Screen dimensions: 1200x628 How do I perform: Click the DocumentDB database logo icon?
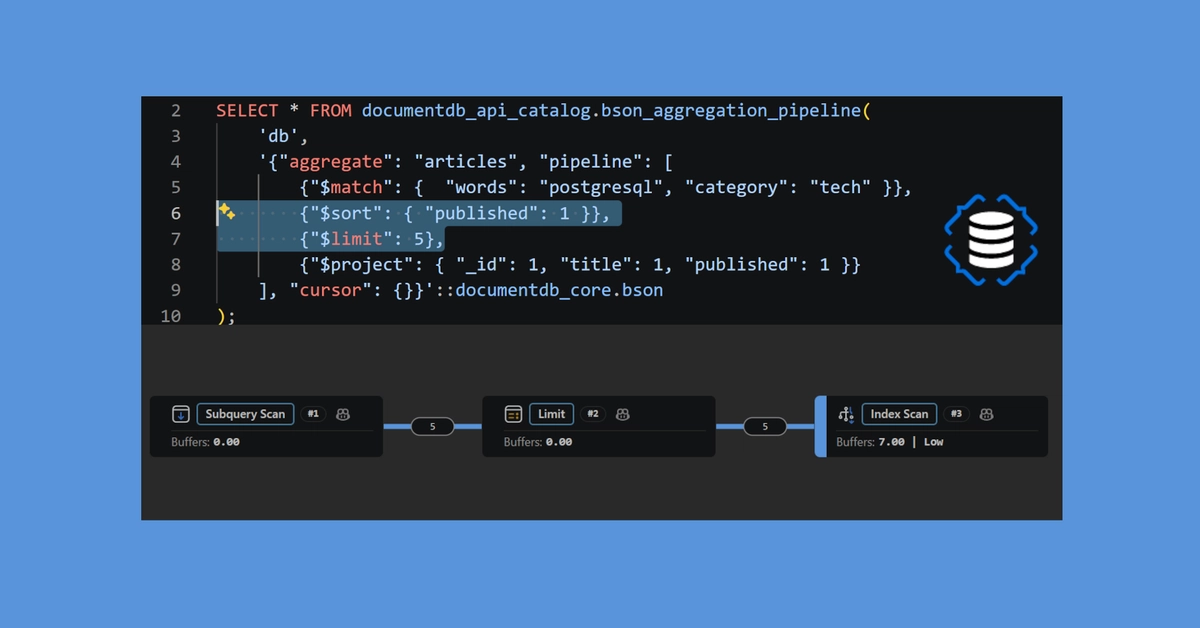click(991, 238)
